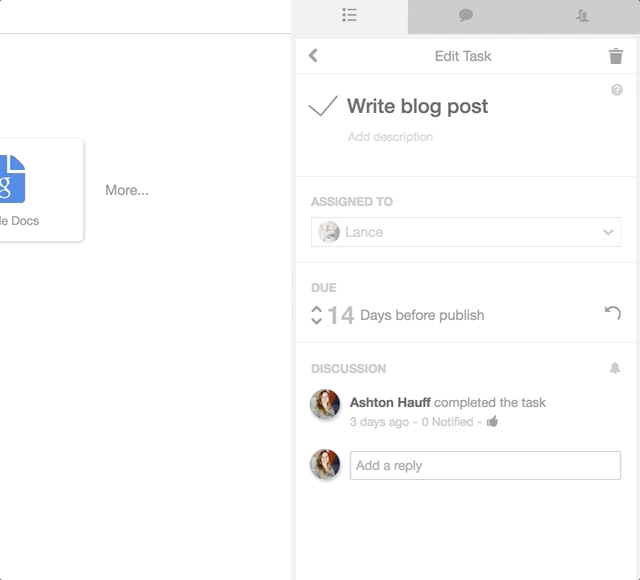This screenshot has height=580, width=640.
Task: Increase the due days with up arrow
Action: point(316,310)
